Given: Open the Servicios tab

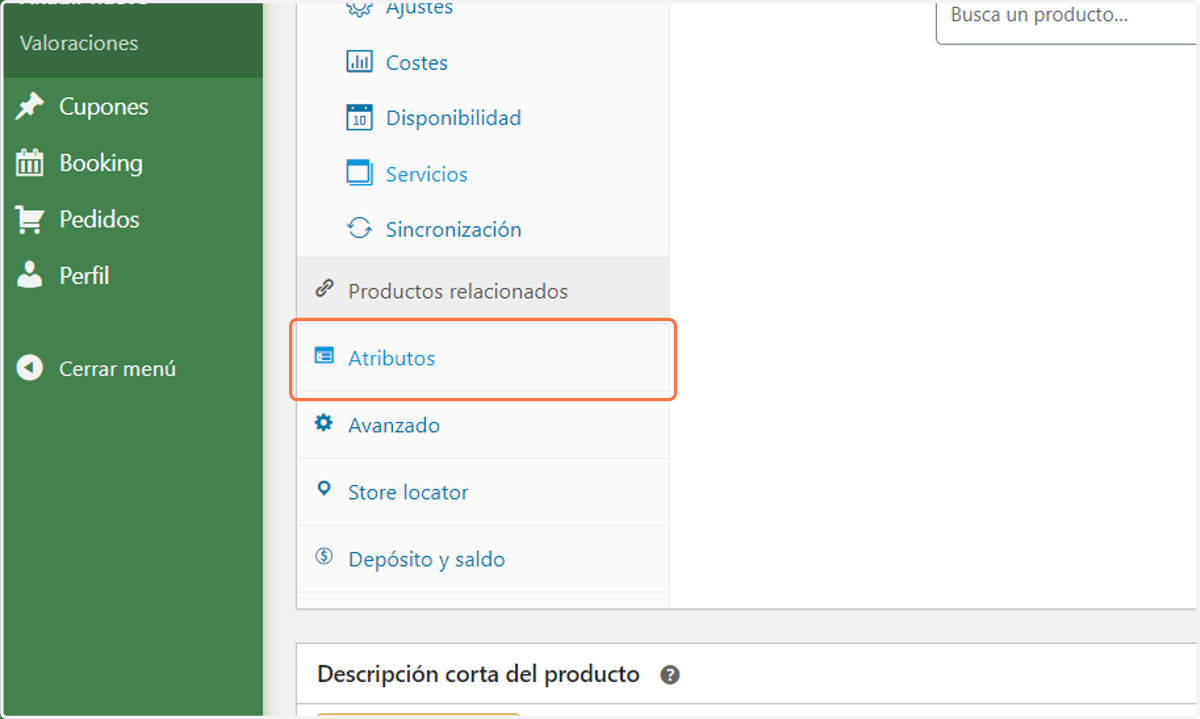Looking at the screenshot, I should [x=426, y=174].
